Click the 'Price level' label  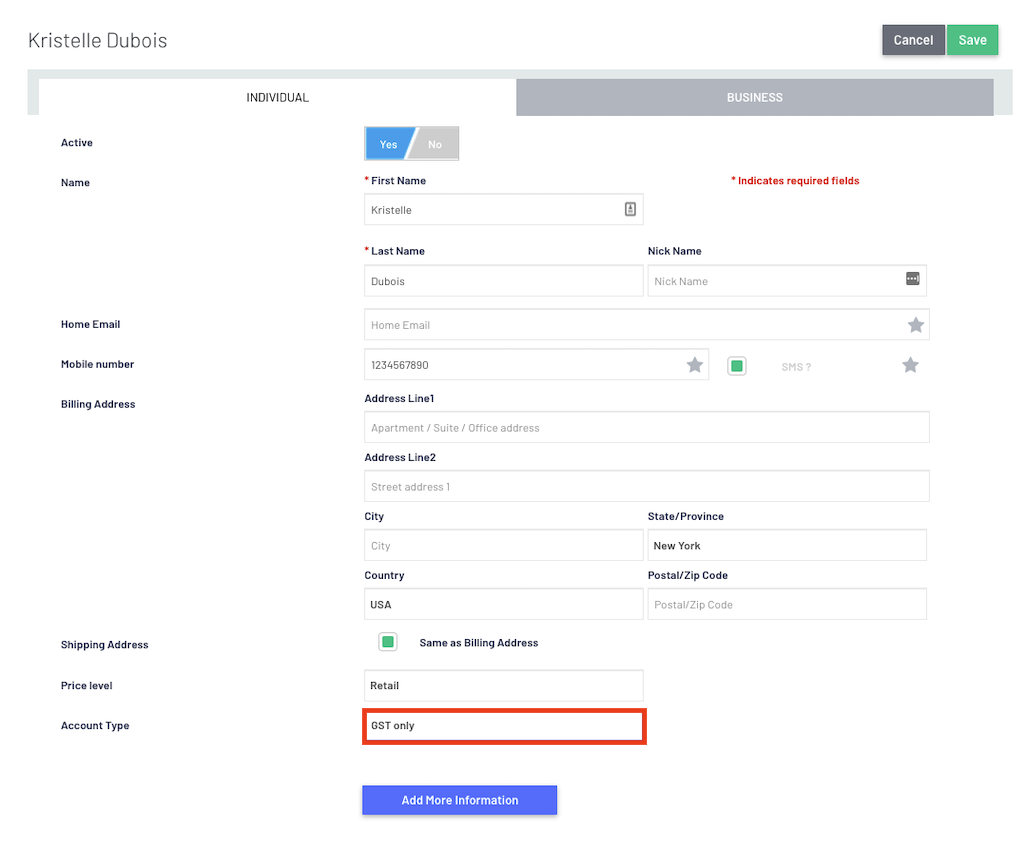point(86,686)
